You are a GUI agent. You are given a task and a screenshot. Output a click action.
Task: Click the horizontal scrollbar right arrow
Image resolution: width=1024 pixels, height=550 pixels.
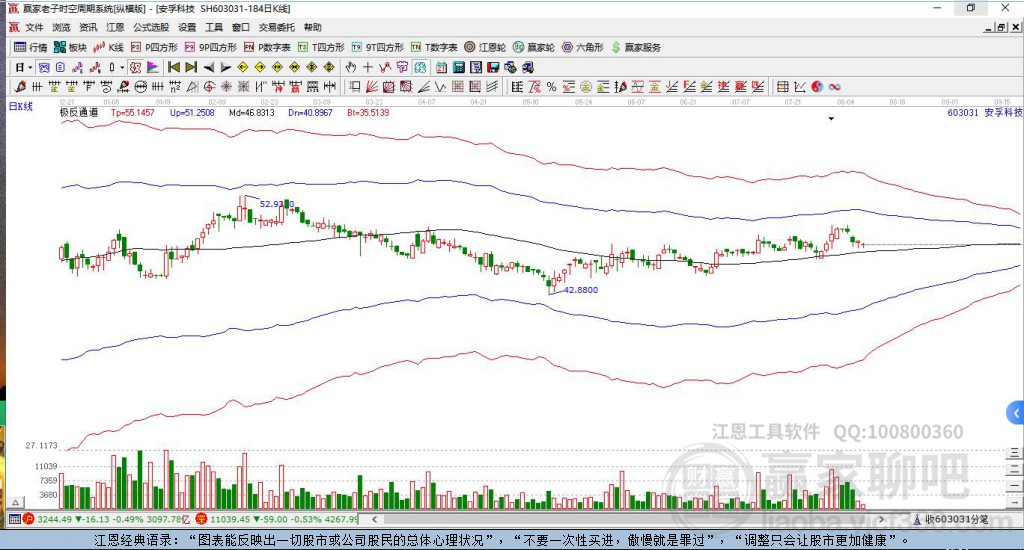coord(882,519)
